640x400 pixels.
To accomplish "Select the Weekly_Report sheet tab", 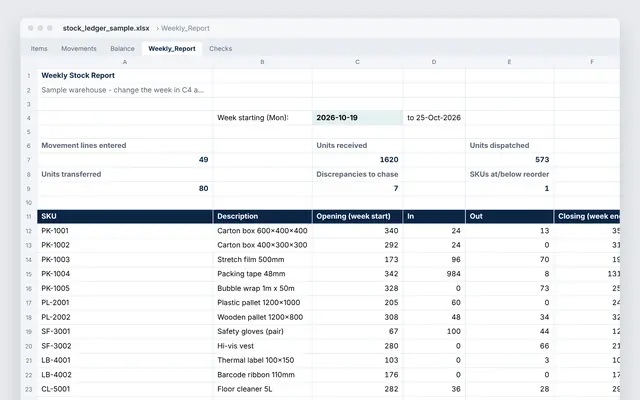I will 172,49.
